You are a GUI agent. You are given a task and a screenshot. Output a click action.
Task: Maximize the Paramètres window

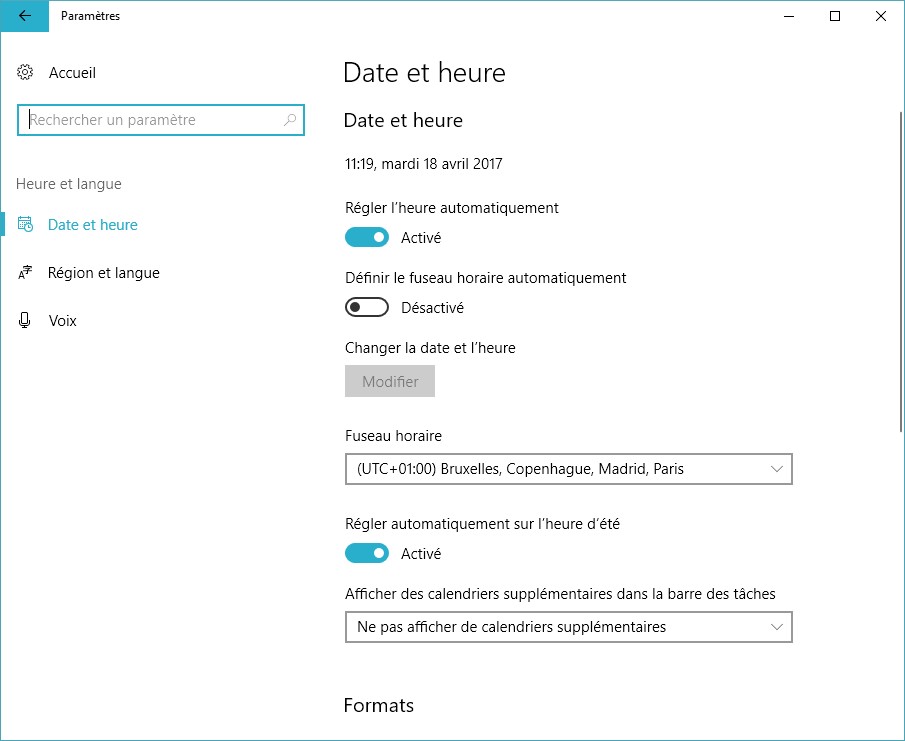tap(835, 16)
